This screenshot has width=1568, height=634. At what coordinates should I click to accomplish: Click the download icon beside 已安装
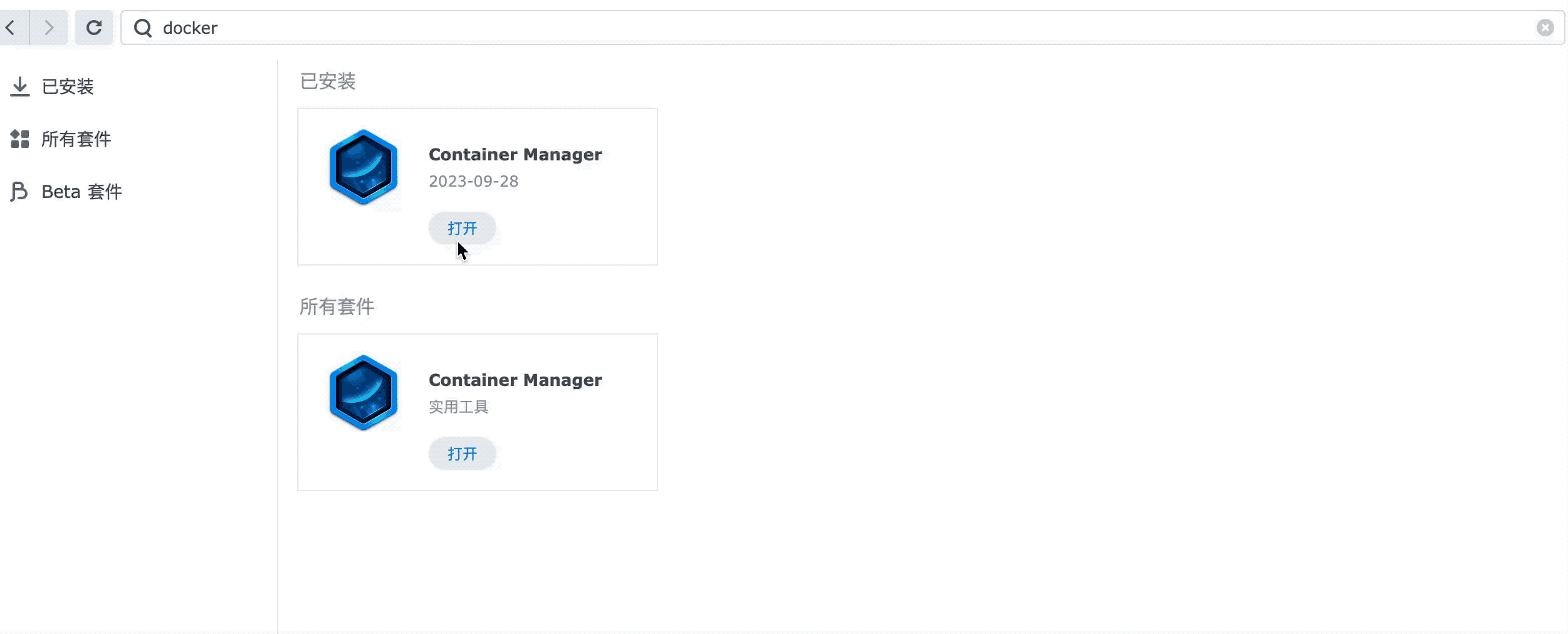point(20,86)
